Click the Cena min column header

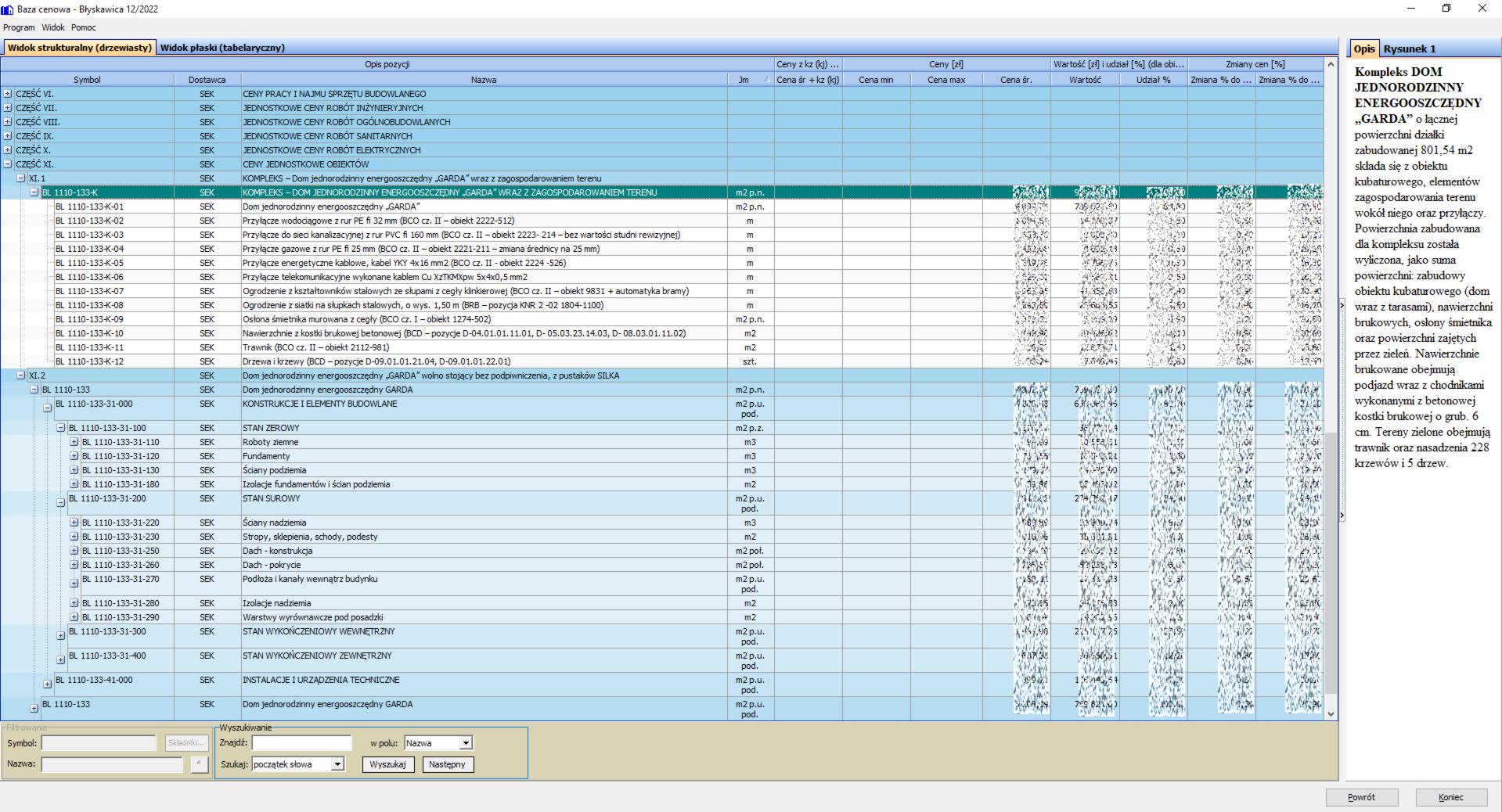point(876,80)
